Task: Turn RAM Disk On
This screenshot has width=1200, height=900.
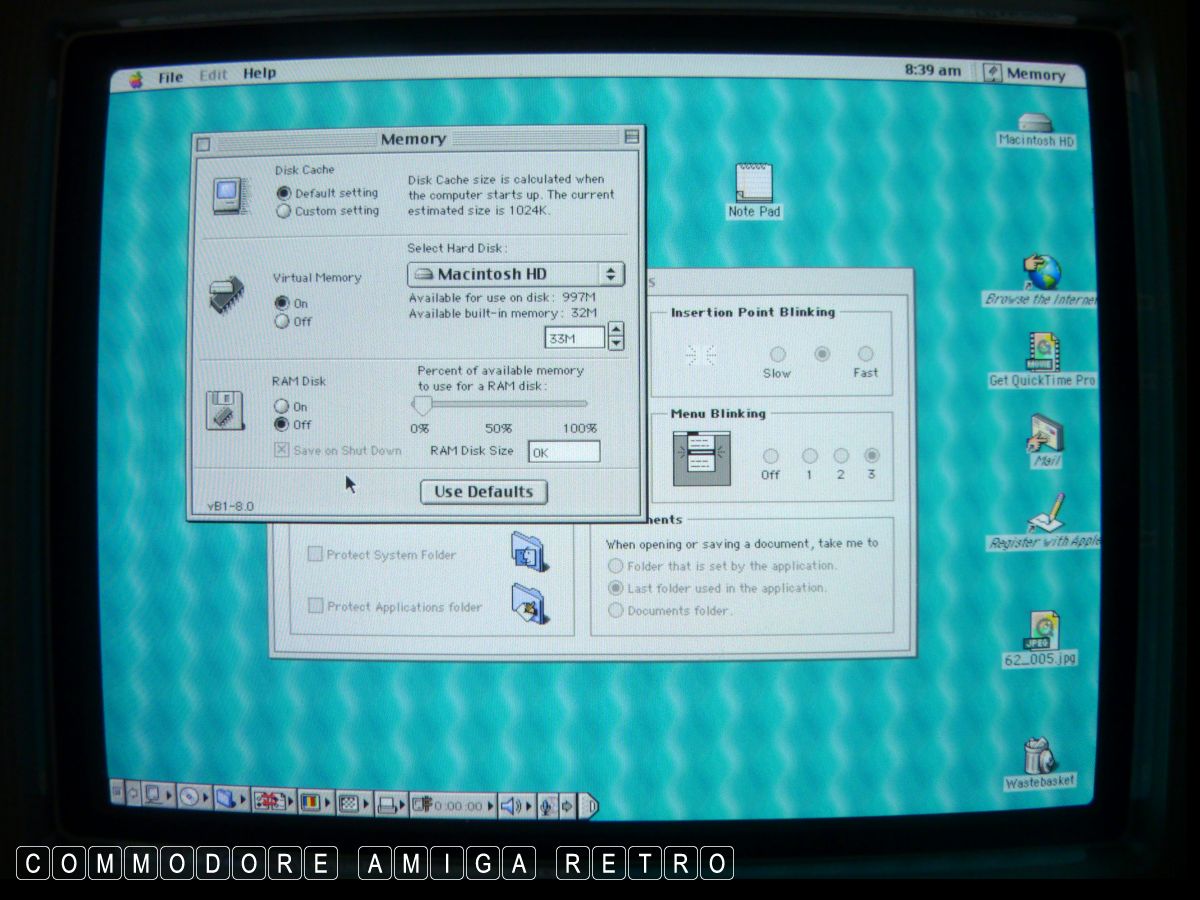Action: tap(282, 407)
